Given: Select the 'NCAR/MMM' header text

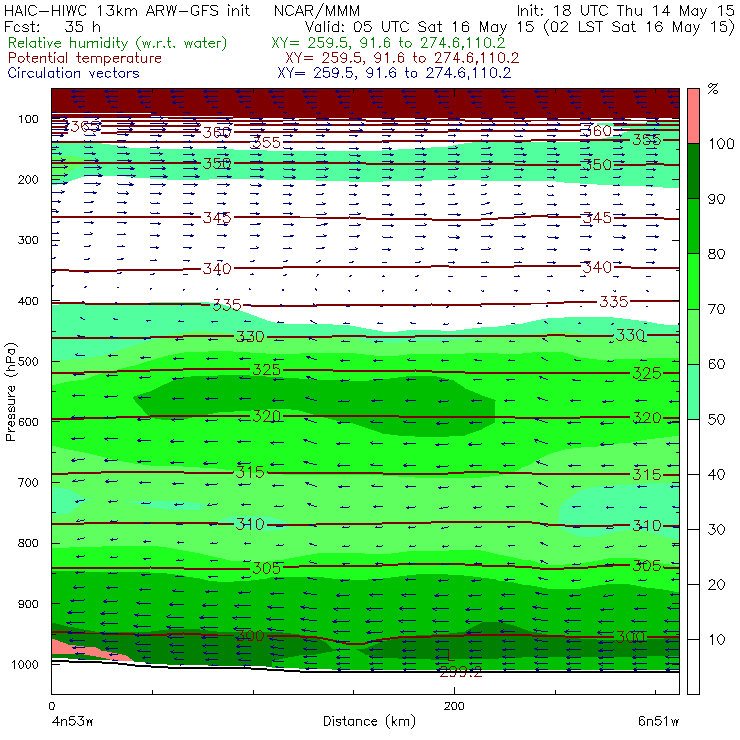Looking at the screenshot, I should coord(317,10).
